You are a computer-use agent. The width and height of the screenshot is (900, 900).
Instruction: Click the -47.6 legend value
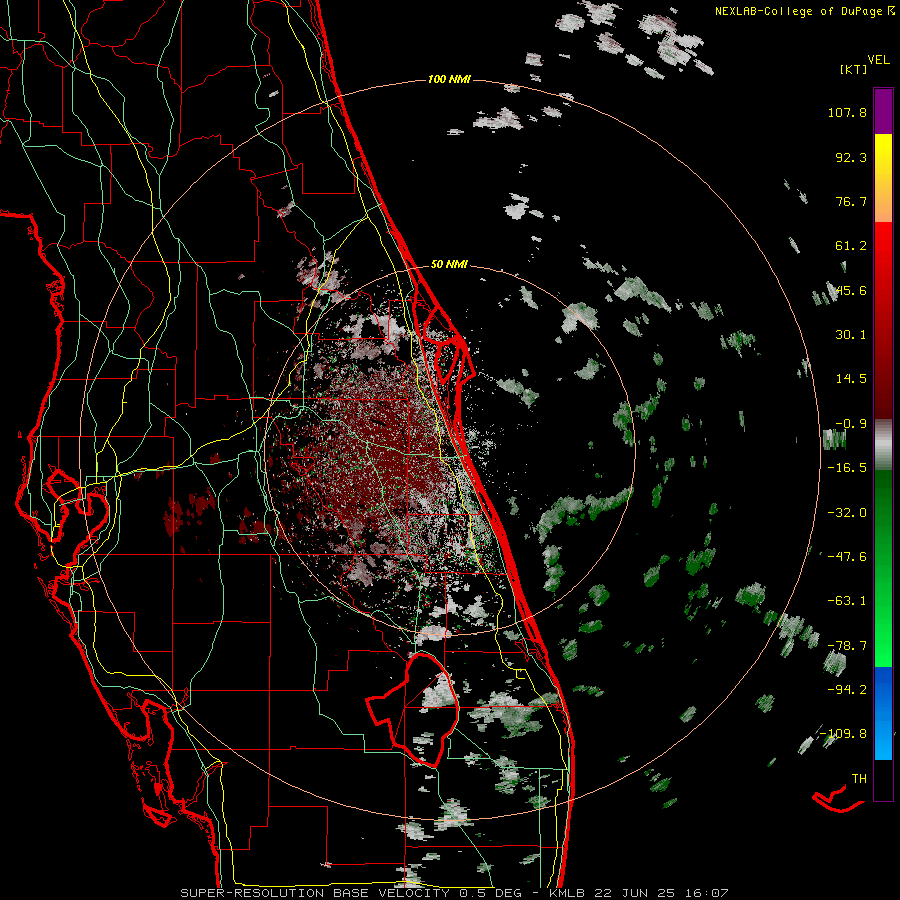point(847,557)
